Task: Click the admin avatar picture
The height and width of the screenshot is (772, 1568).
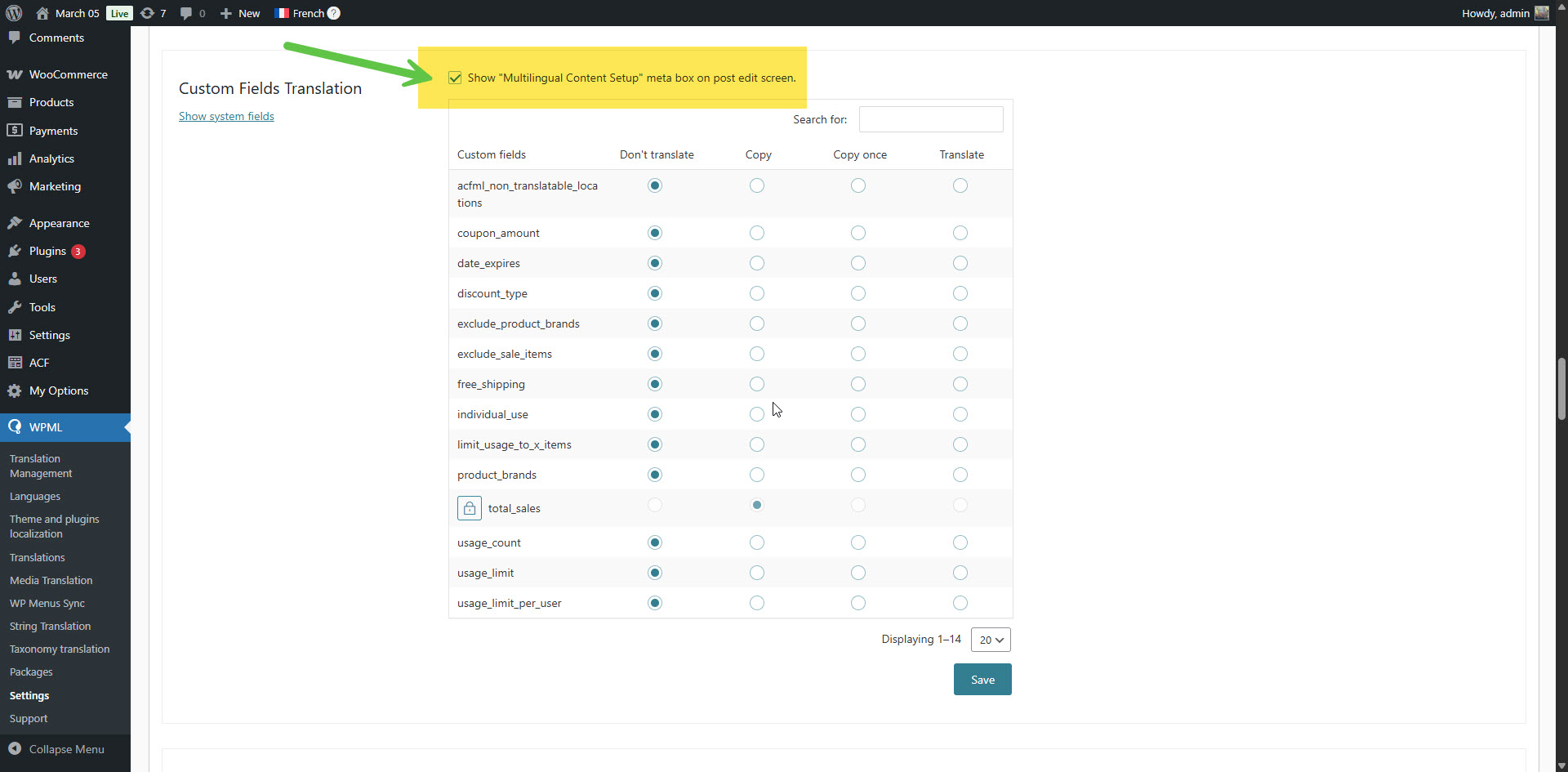Action: pos(1542,13)
